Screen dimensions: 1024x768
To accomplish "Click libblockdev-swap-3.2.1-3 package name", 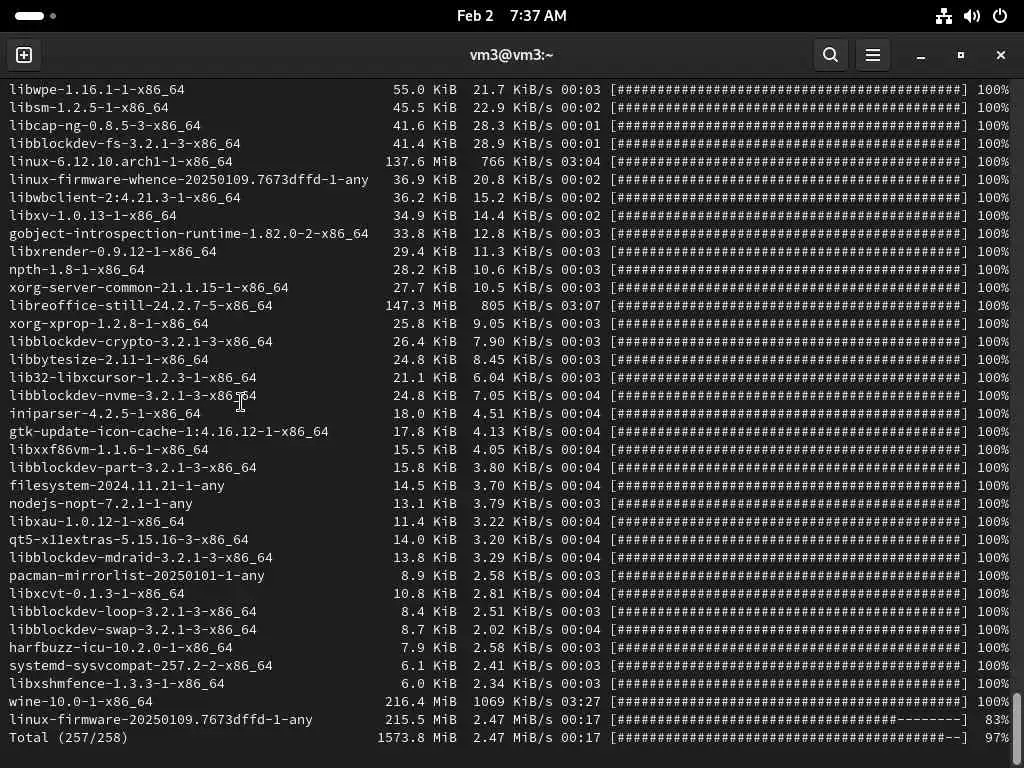I will 133,630.
